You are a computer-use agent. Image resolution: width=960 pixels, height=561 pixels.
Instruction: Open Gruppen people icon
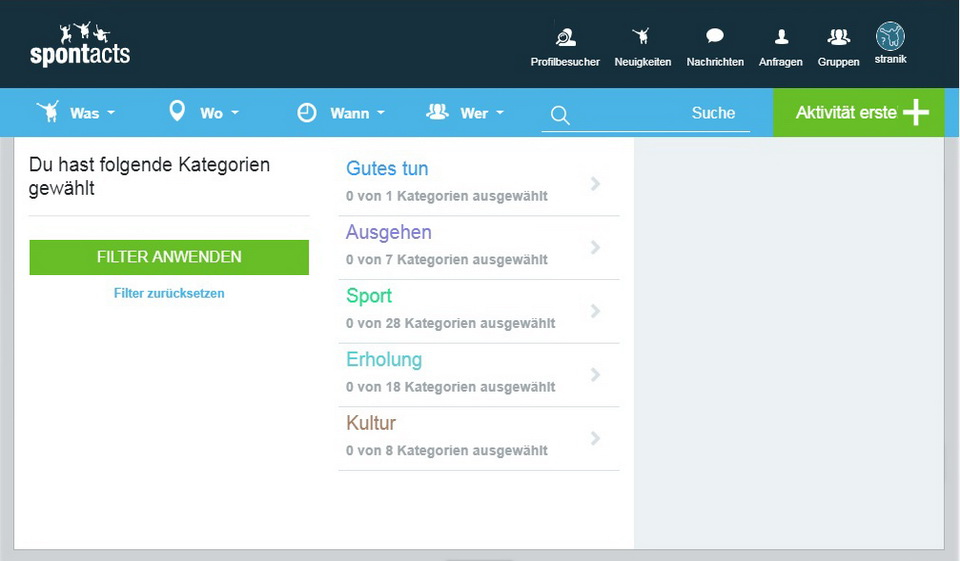click(x=838, y=37)
